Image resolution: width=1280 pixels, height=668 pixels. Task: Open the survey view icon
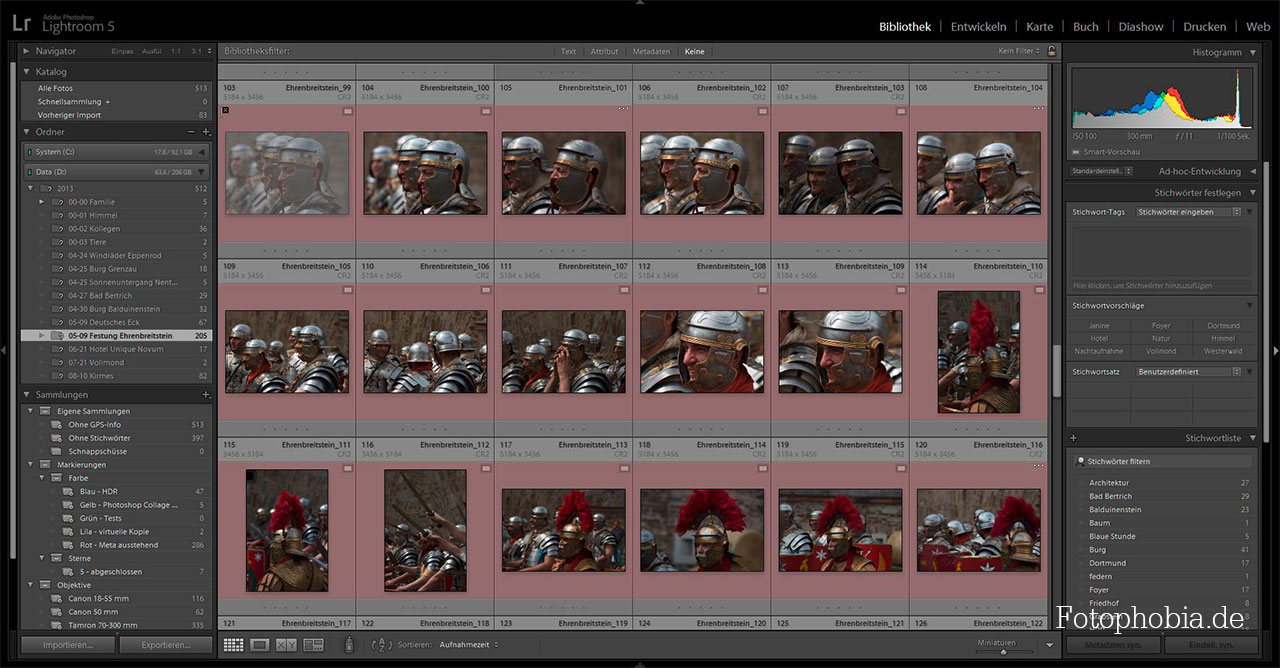click(313, 645)
